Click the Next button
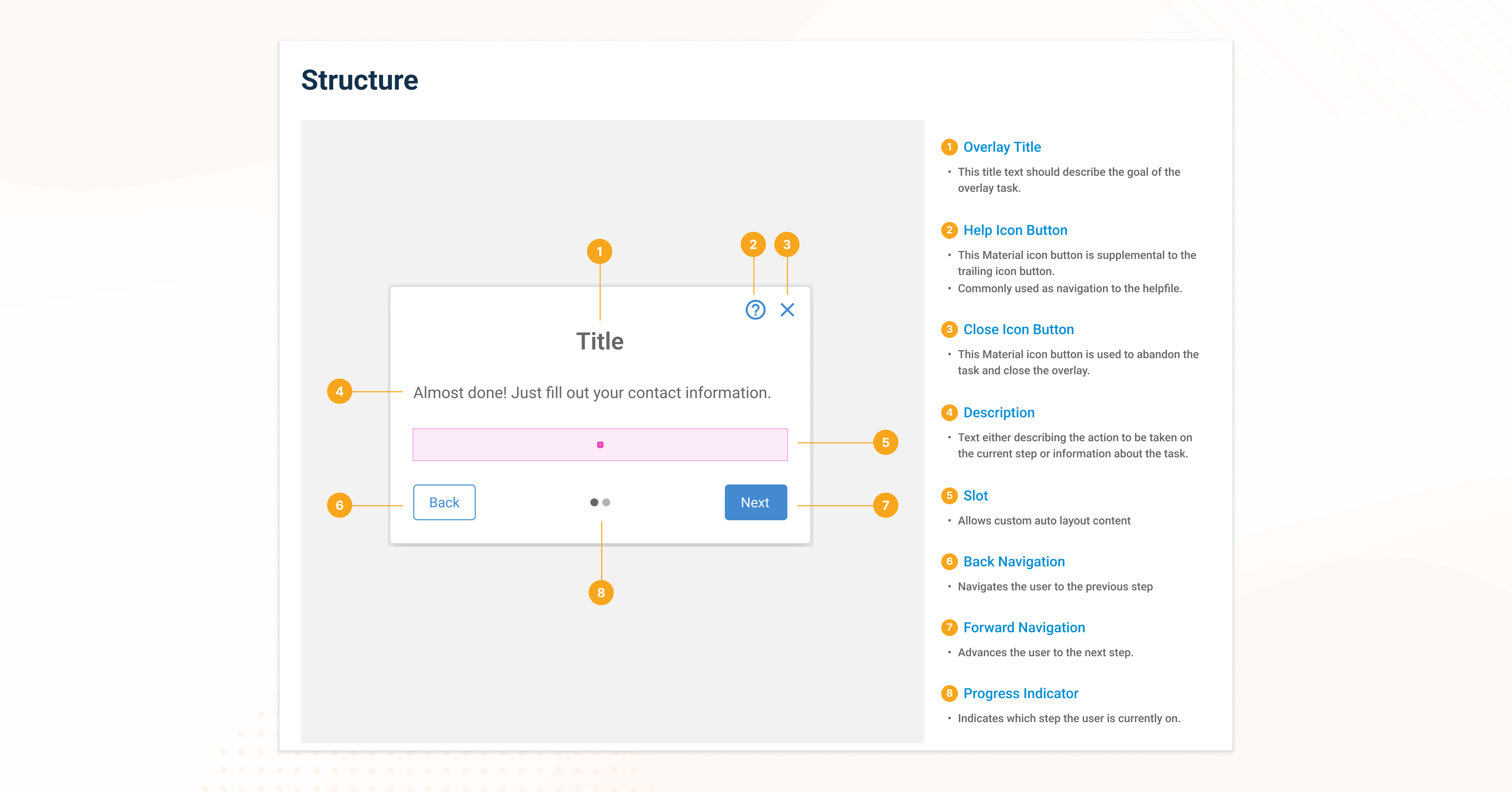 pyautogui.click(x=755, y=502)
